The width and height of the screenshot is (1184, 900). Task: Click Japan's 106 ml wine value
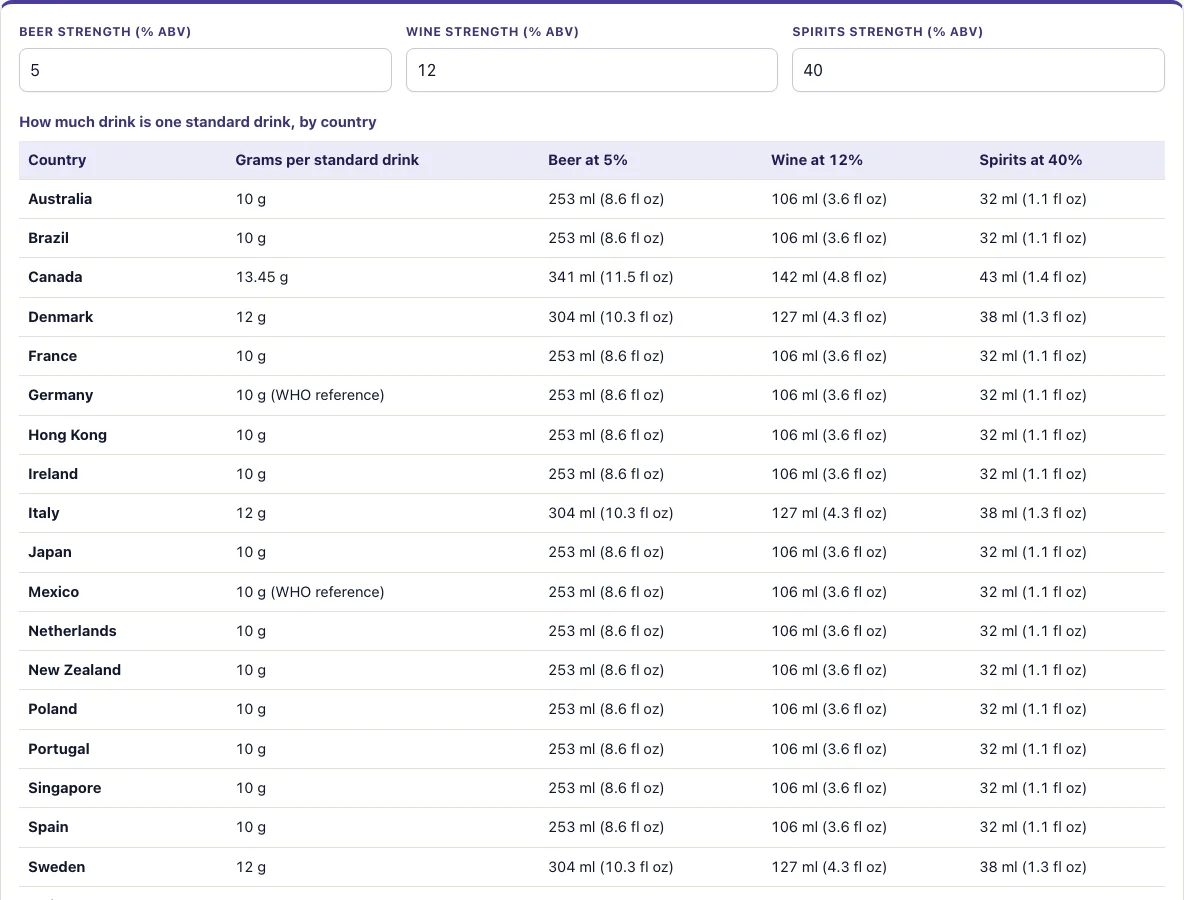(x=828, y=553)
